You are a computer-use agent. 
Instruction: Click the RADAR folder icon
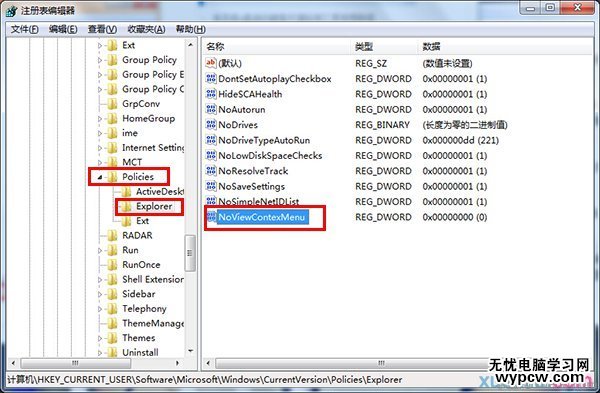click(x=112, y=235)
